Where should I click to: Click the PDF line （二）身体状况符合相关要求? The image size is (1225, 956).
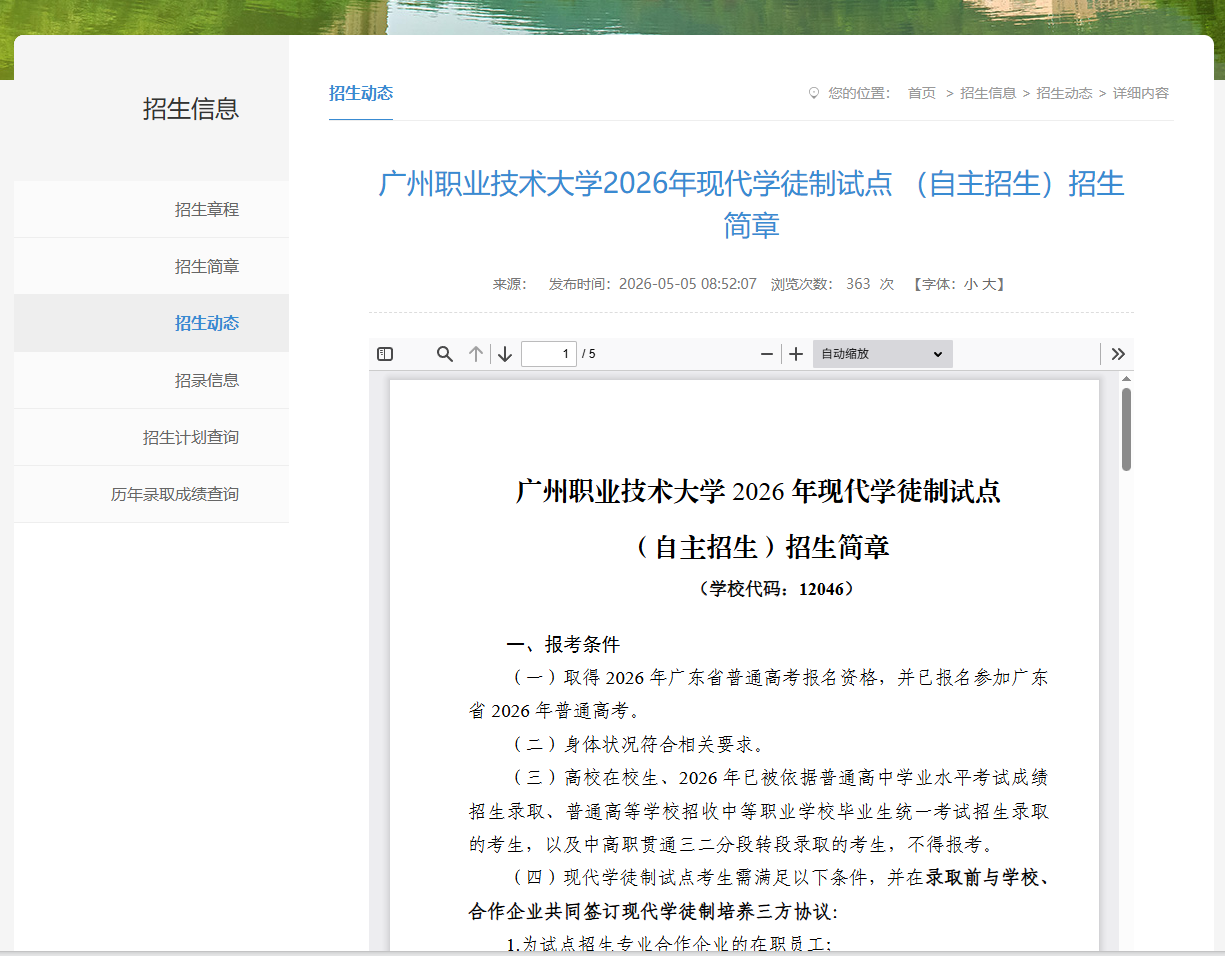pos(639,744)
